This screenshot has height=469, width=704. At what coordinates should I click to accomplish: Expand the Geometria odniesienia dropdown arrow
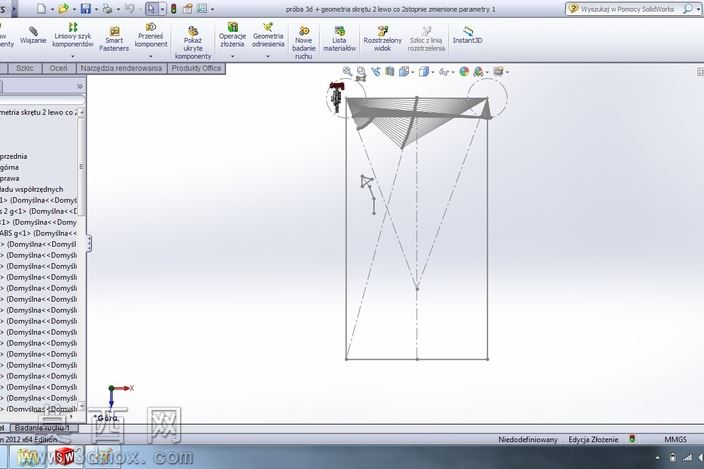(x=268, y=57)
